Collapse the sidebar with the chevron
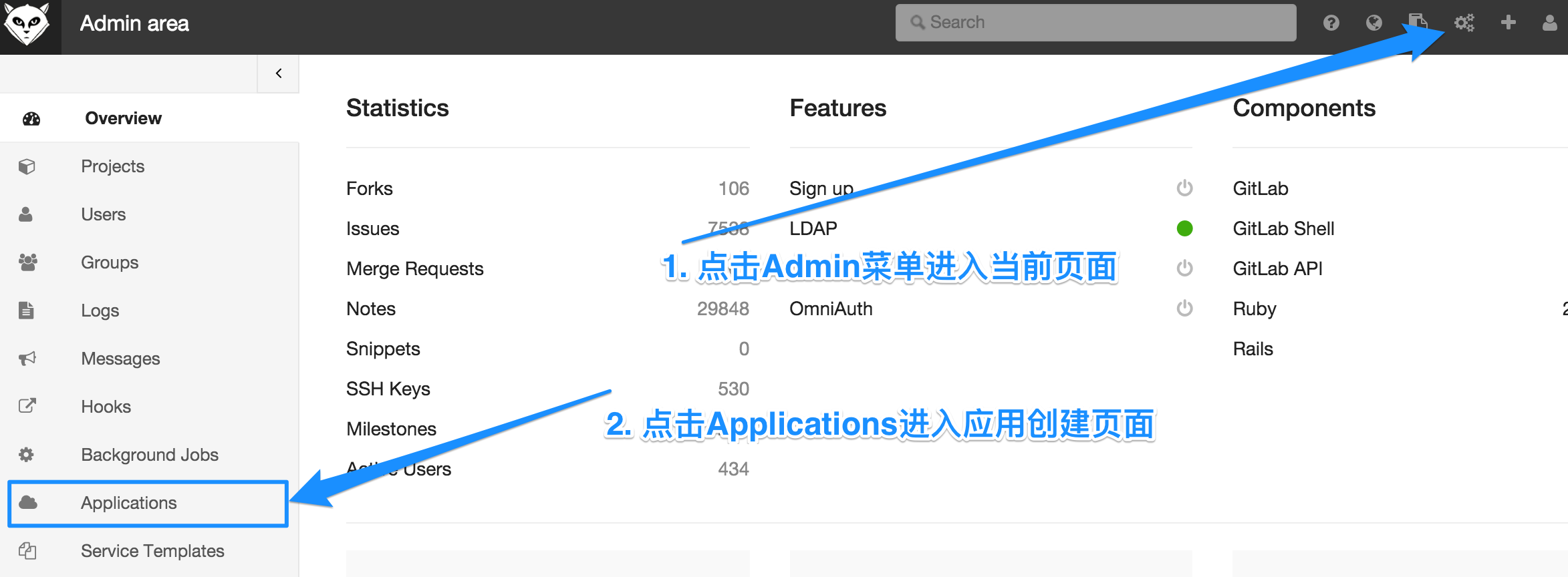This screenshot has height=577, width=1568. click(x=278, y=73)
